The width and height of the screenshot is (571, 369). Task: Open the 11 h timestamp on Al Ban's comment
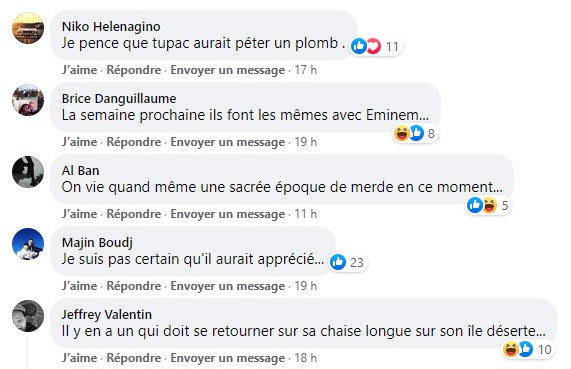(x=306, y=214)
